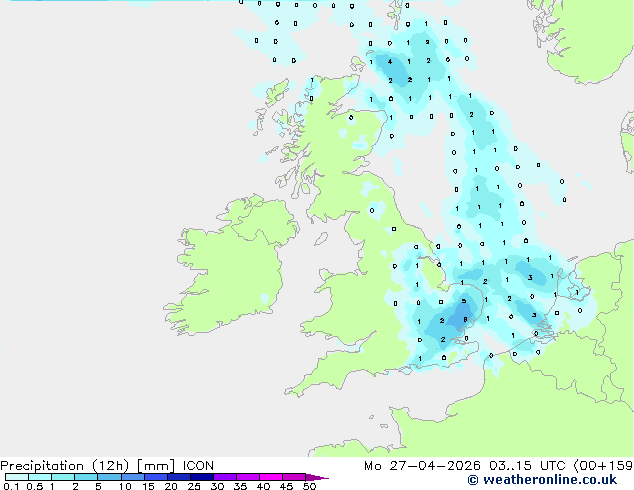This screenshot has height=490, width=634.
Task: Click the 0.5–1 mm legend color swatch
Action: coord(40,477)
